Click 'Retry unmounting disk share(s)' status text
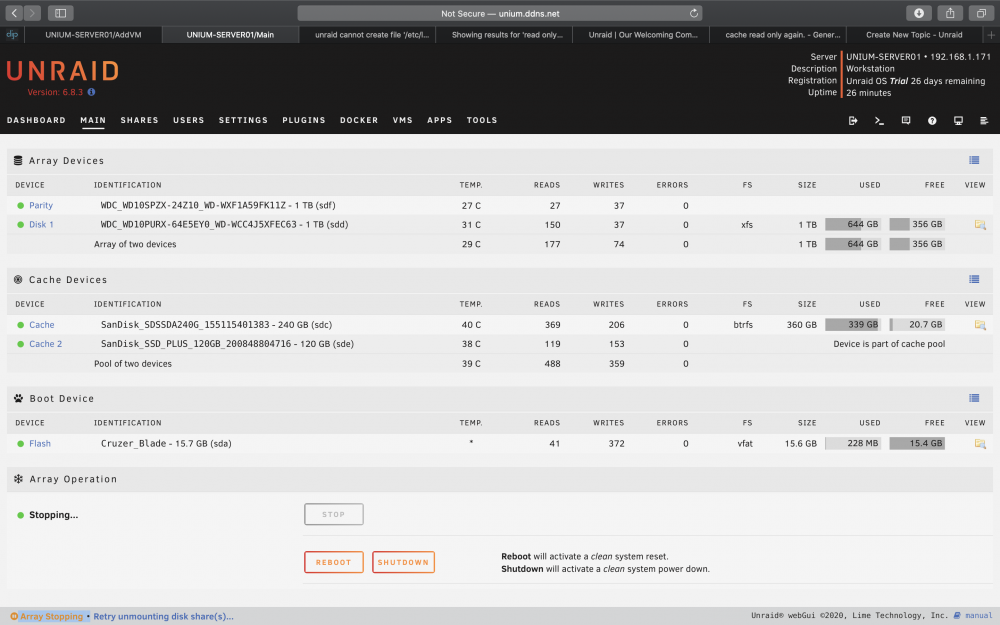This screenshot has width=1000, height=625. 163,616
